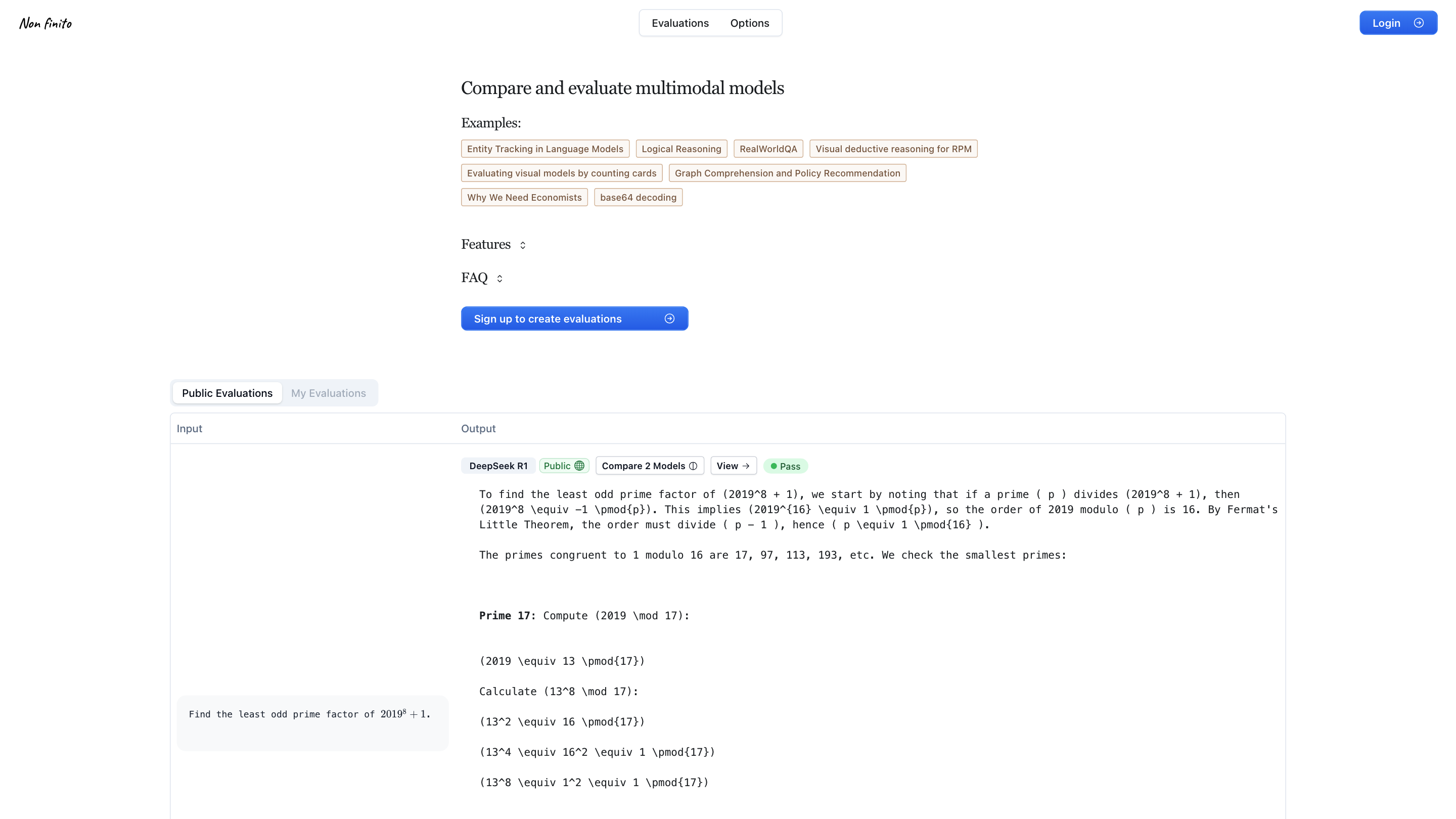The image size is (1456, 819).
Task: Click the arrow icon inside the Login button
Action: click(1419, 23)
